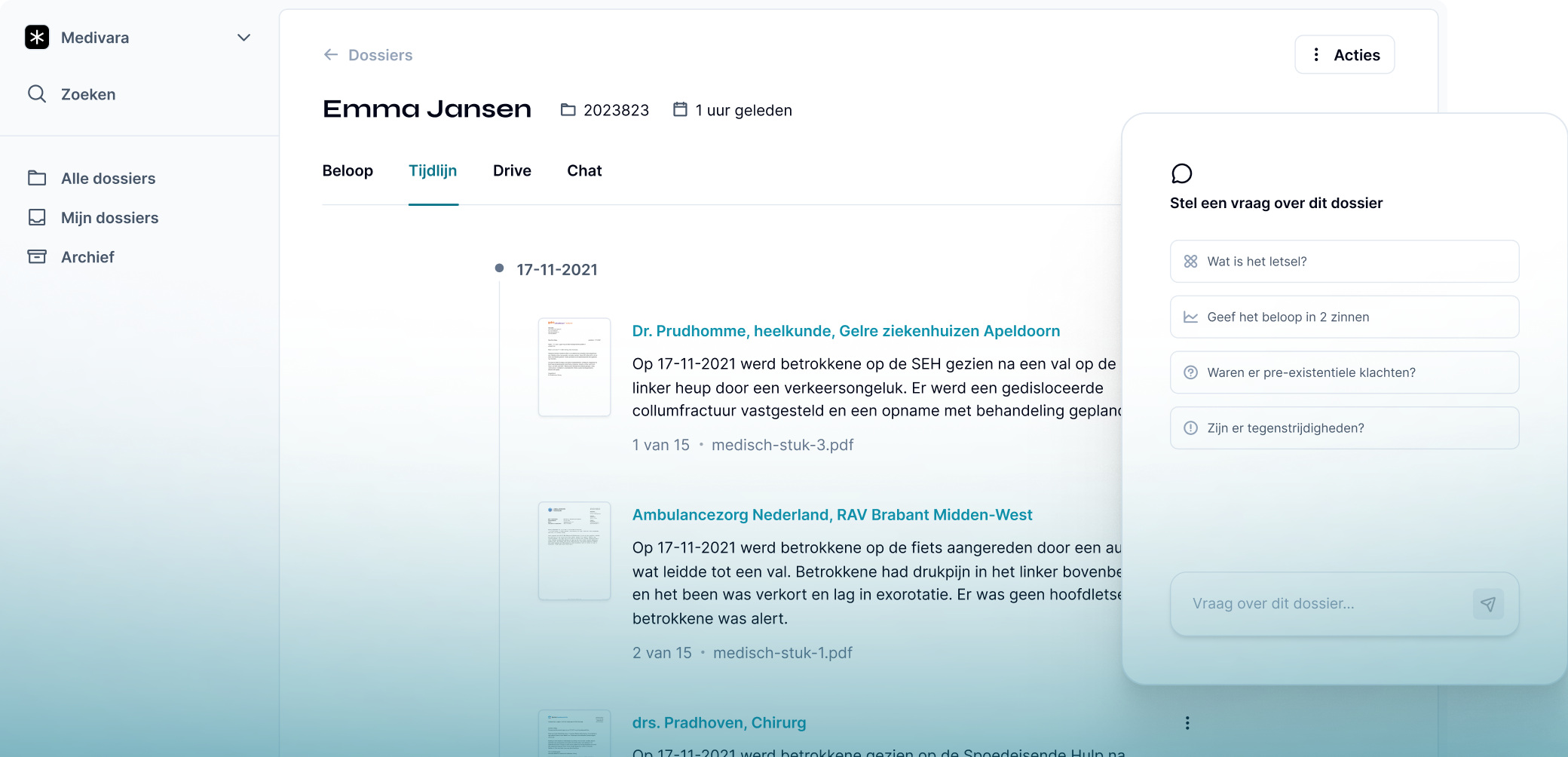Viewport: 1568px width, 757px height.
Task: Click the documents icon next to Mijn dossiers
Action: (x=38, y=217)
